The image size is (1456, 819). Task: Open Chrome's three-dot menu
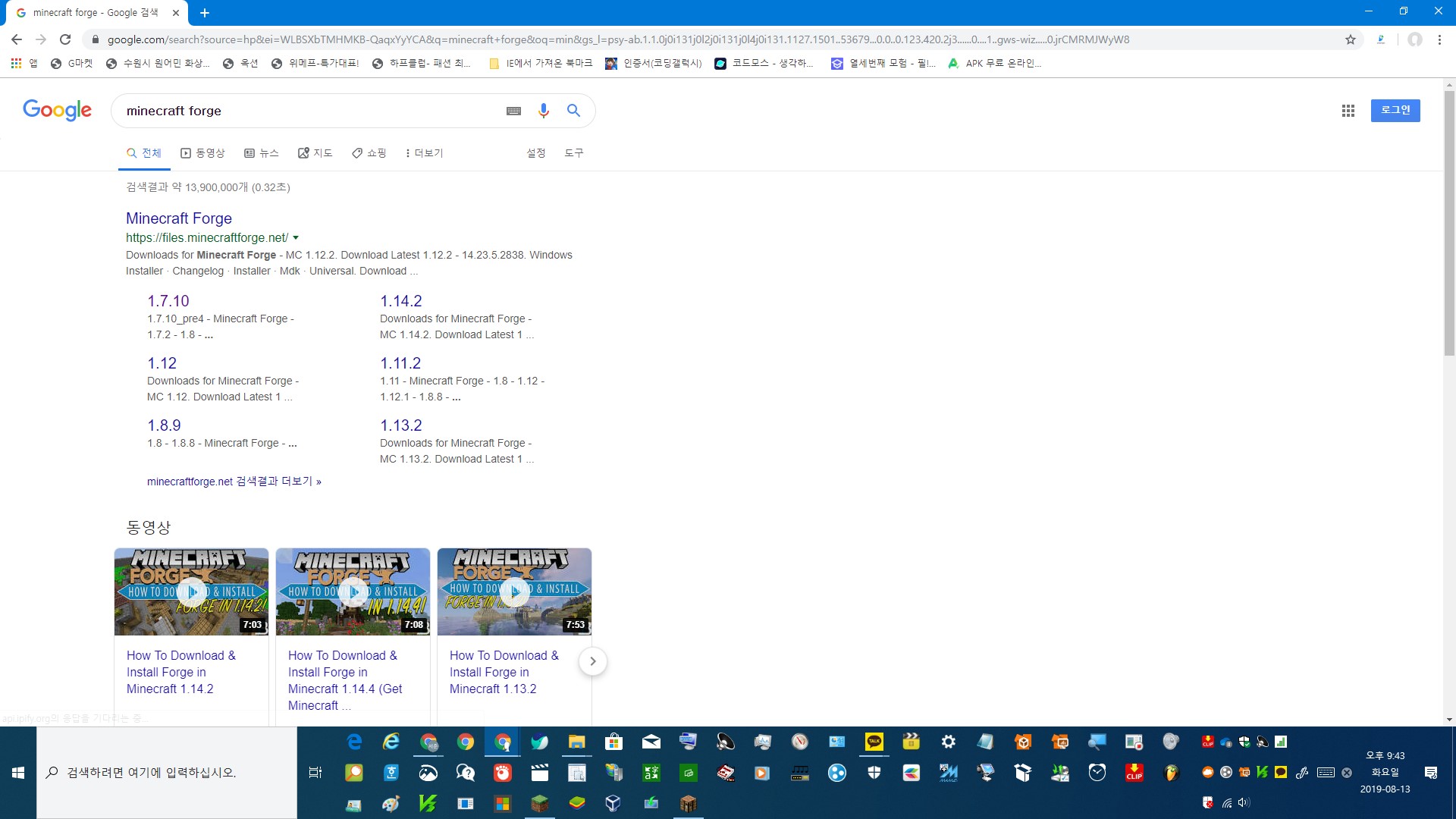click(x=1439, y=39)
